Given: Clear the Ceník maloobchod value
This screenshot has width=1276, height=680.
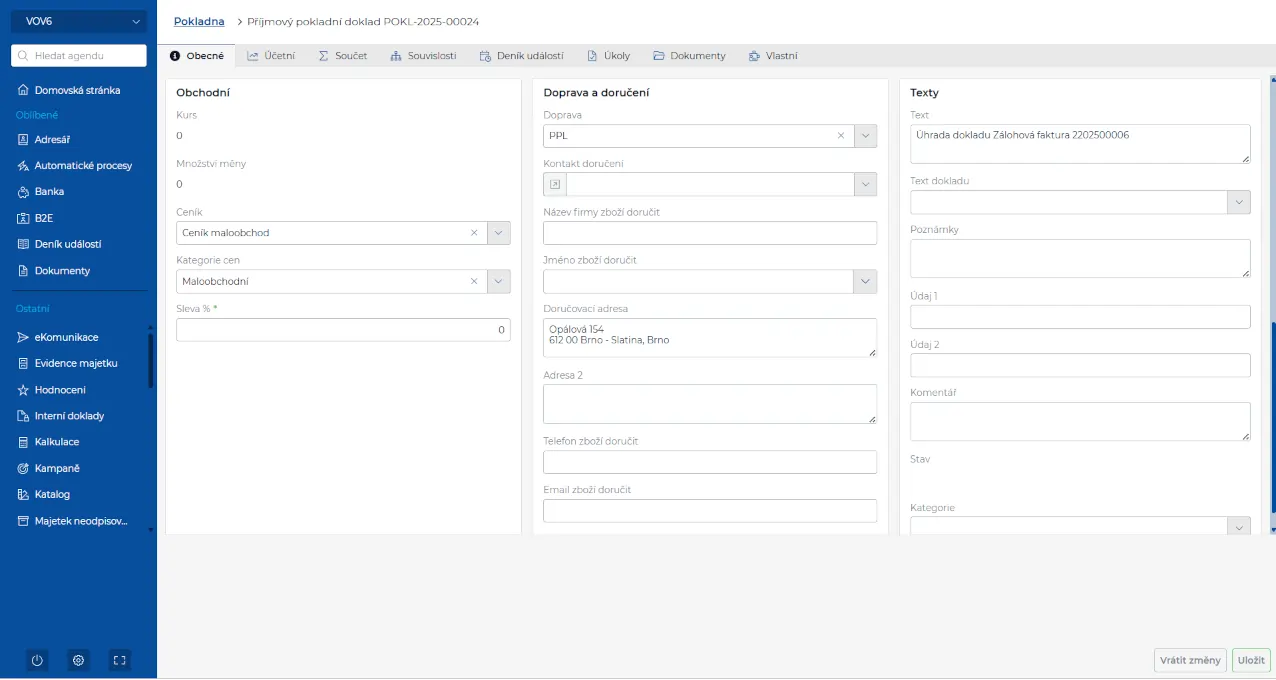Looking at the screenshot, I should [474, 233].
